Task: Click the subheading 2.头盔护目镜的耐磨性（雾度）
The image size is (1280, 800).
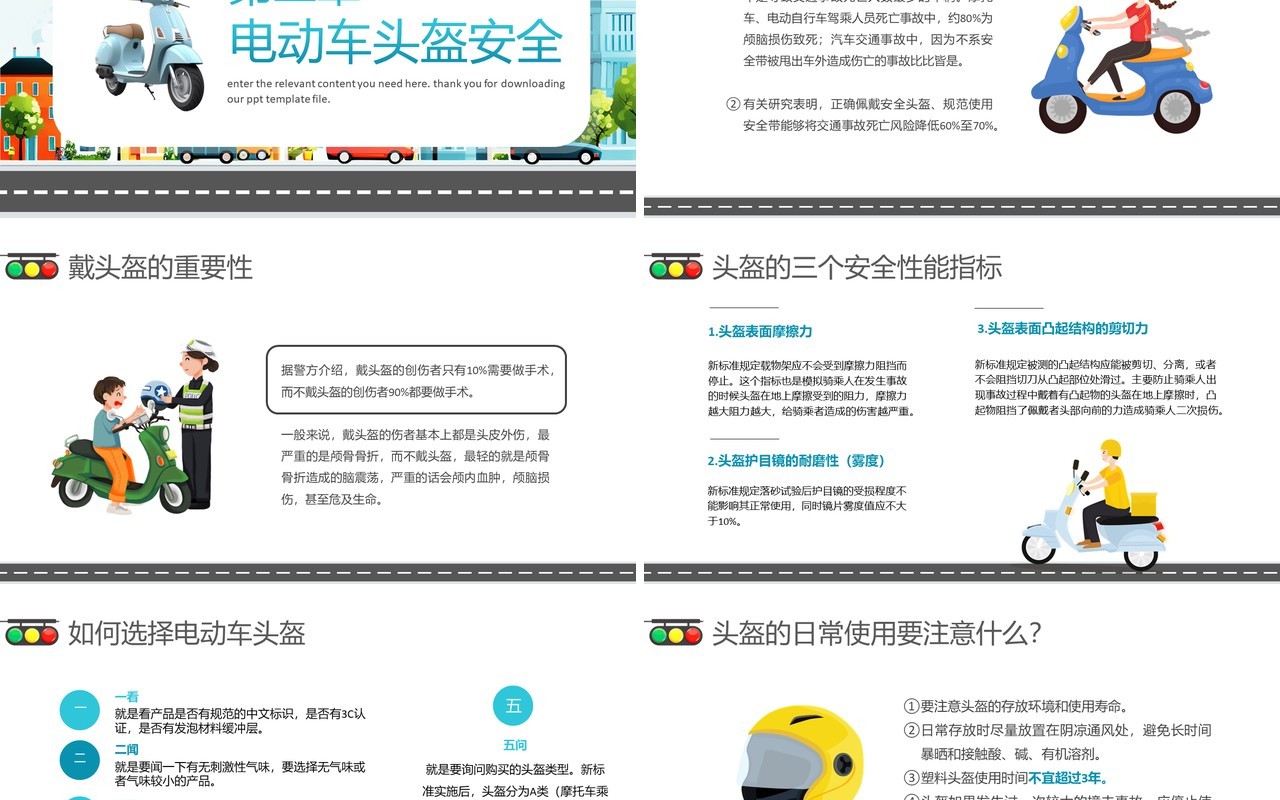Action: [797, 461]
